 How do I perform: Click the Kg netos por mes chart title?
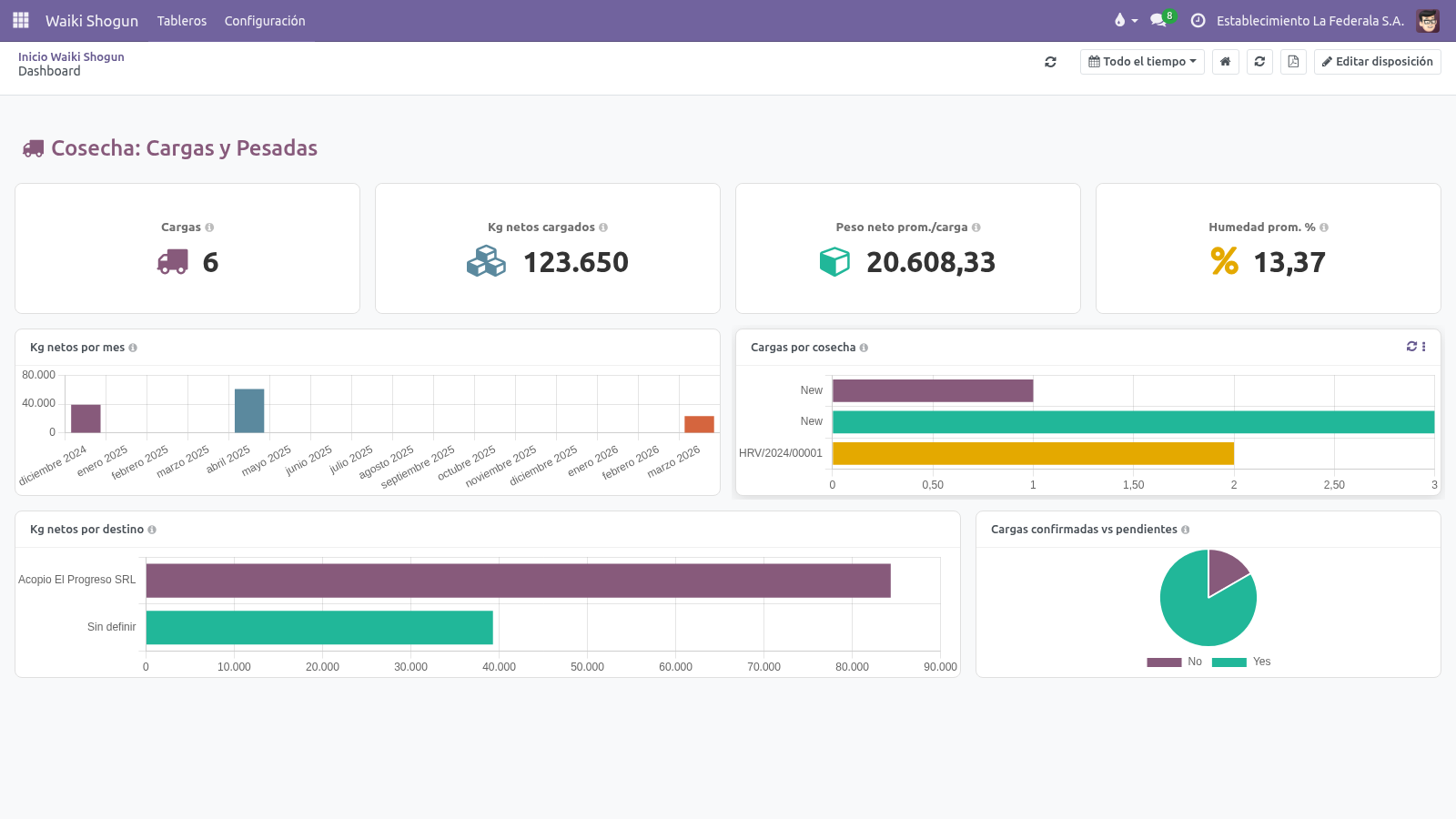click(77, 348)
